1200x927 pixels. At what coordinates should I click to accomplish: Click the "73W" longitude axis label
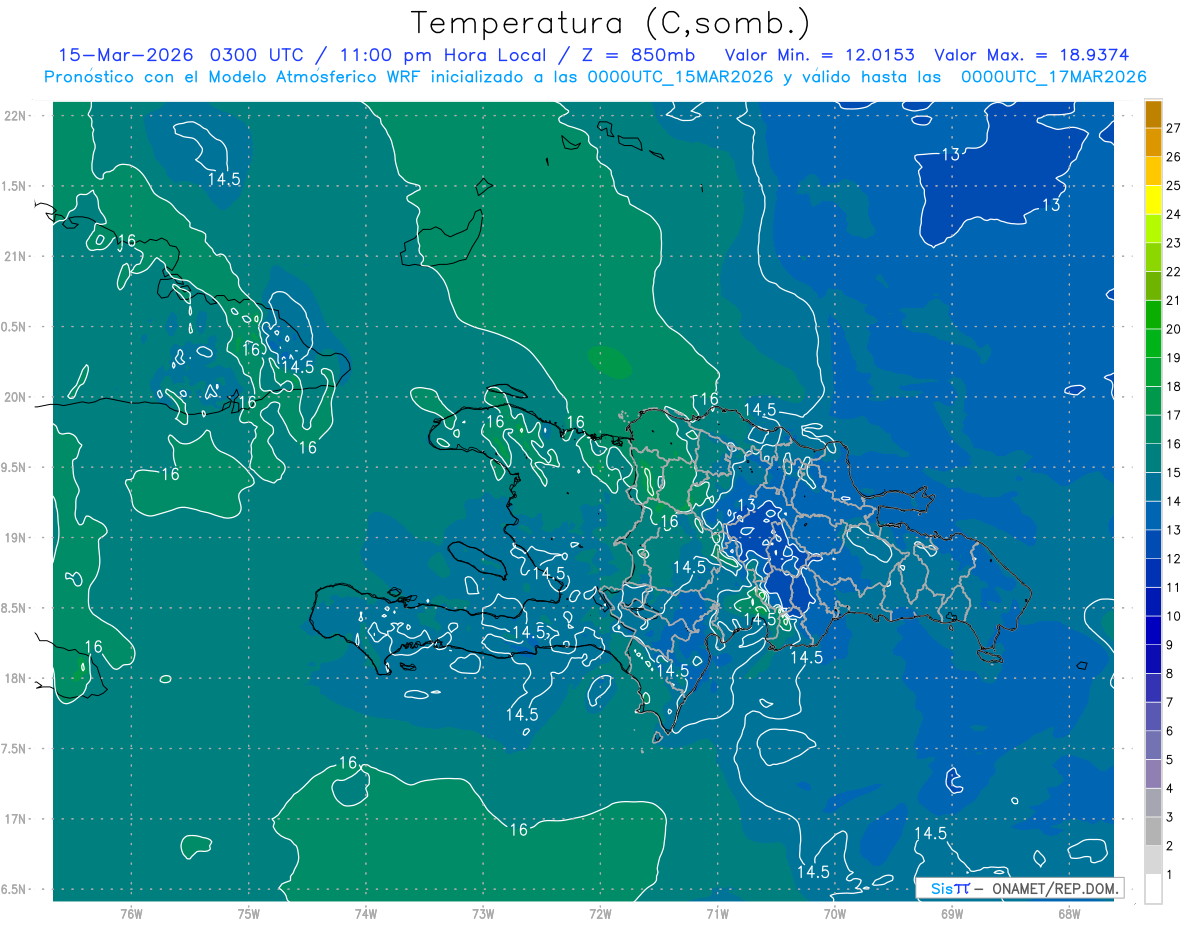(483, 914)
